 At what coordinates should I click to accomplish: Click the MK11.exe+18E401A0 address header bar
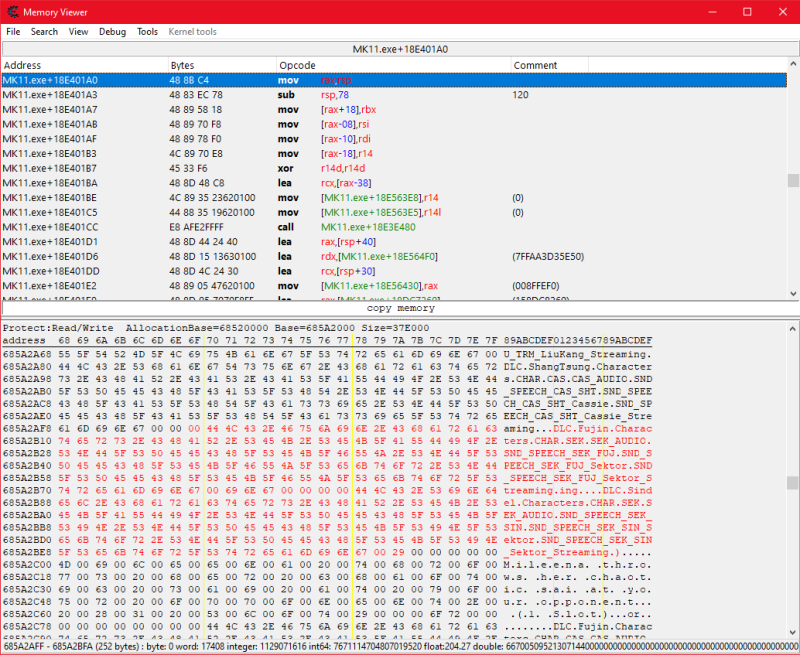(x=400, y=49)
